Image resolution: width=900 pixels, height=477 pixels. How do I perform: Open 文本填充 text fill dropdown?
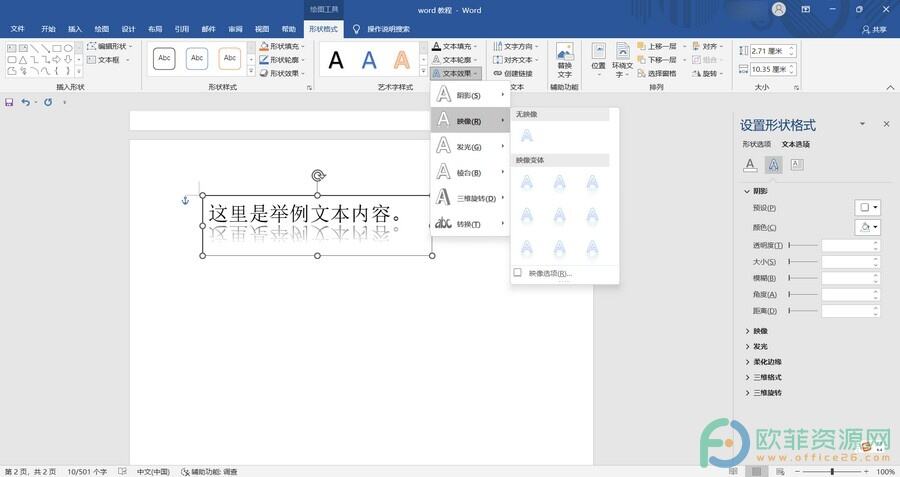pyautogui.click(x=455, y=46)
